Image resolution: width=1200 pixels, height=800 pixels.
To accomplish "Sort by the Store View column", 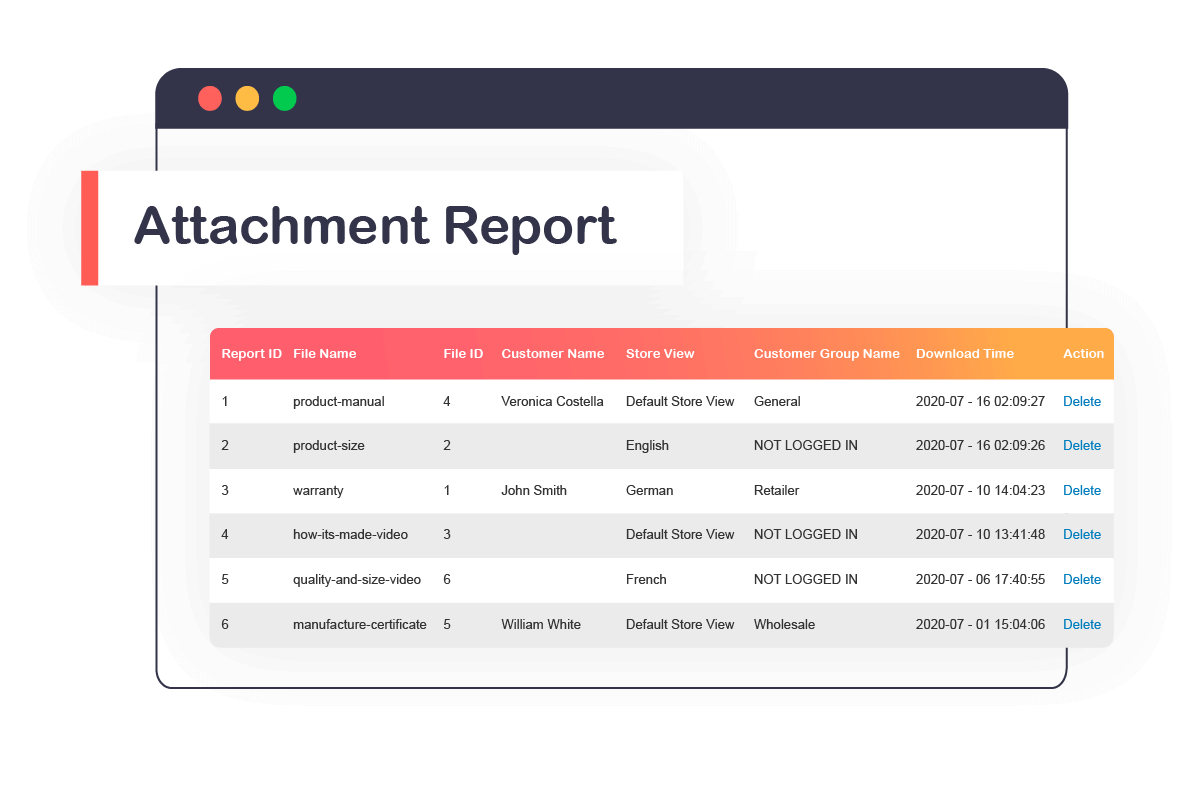I will [660, 353].
